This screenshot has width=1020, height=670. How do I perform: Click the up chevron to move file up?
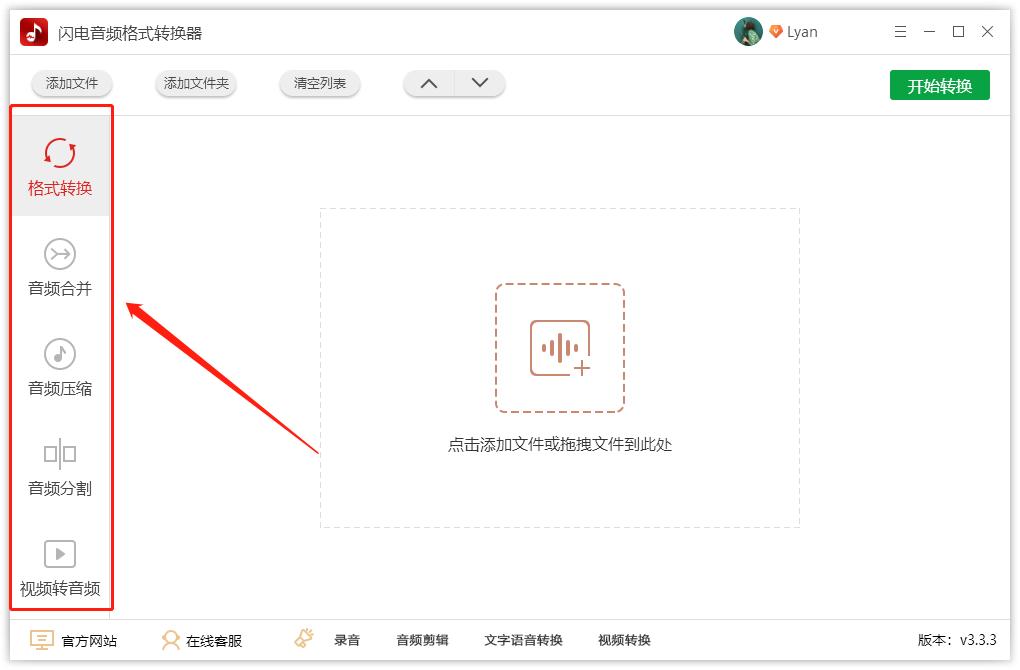pos(429,84)
